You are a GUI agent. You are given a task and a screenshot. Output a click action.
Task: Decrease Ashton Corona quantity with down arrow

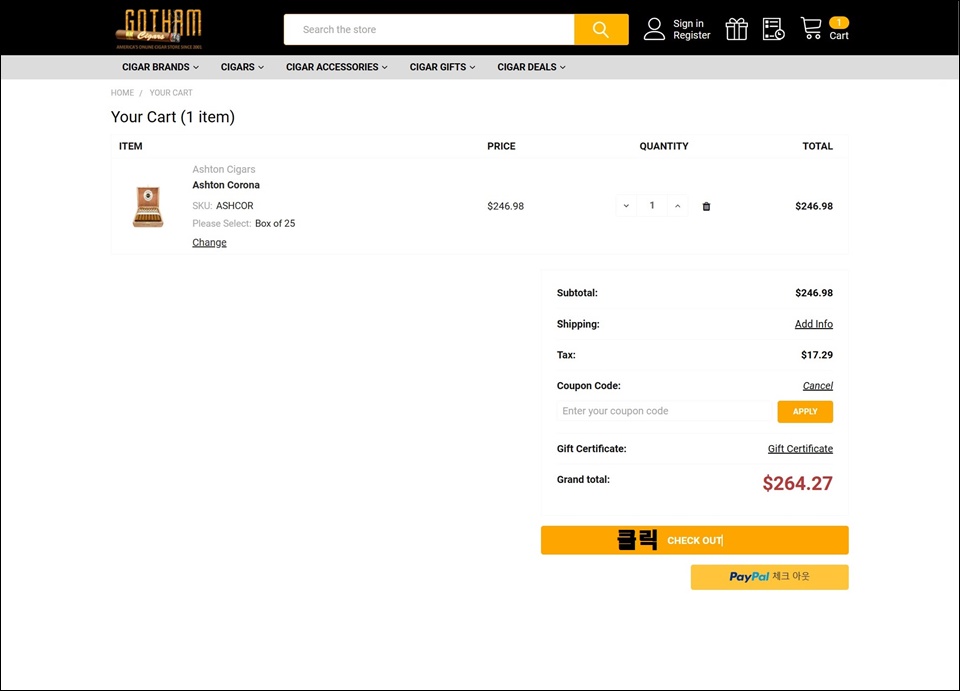(x=626, y=206)
